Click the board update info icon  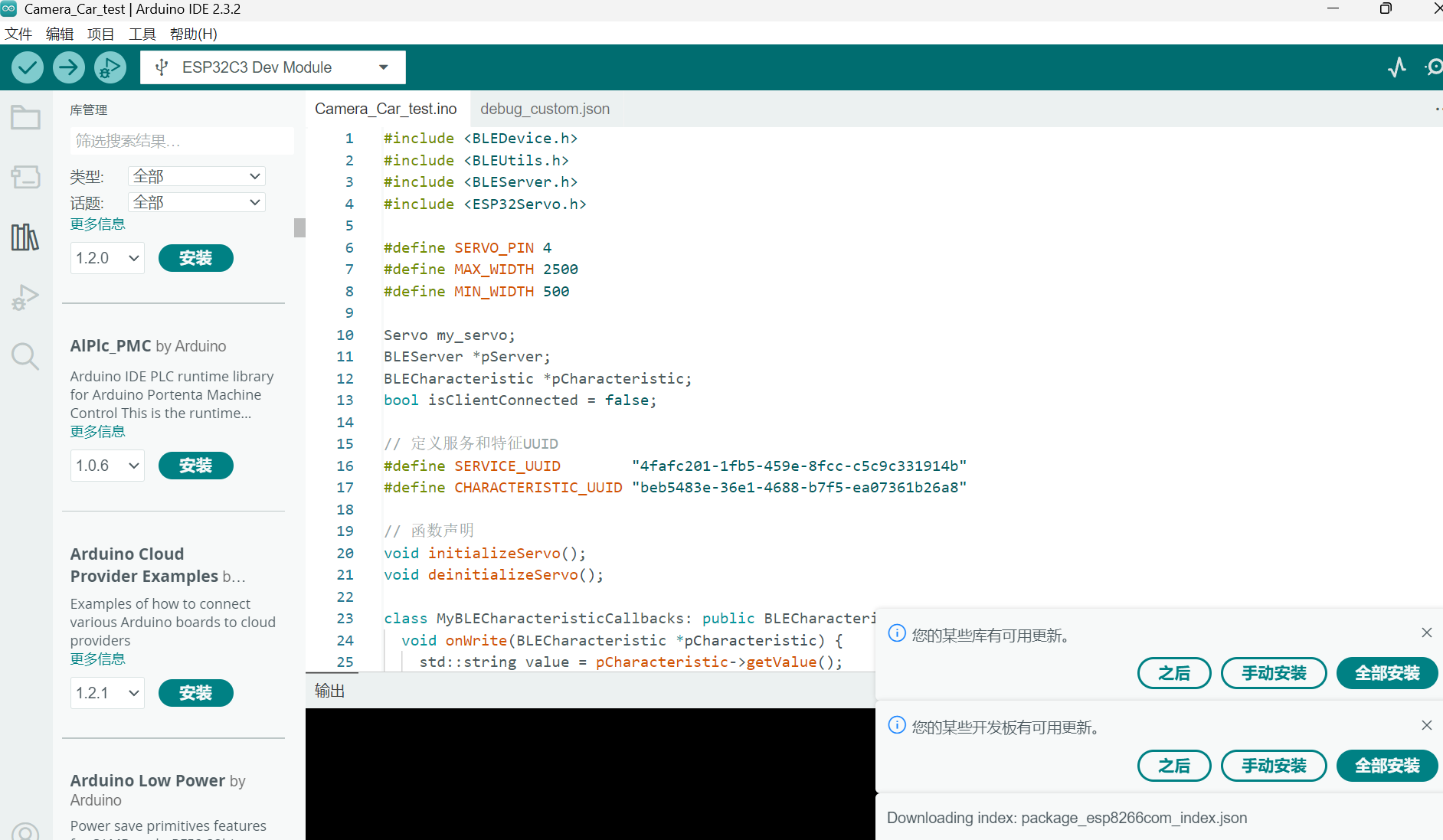[x=897, y=725]
